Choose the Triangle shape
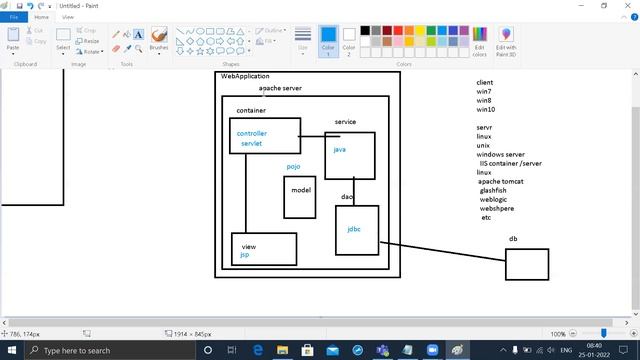This screenshot has height=360, width=640. point(240,31)
